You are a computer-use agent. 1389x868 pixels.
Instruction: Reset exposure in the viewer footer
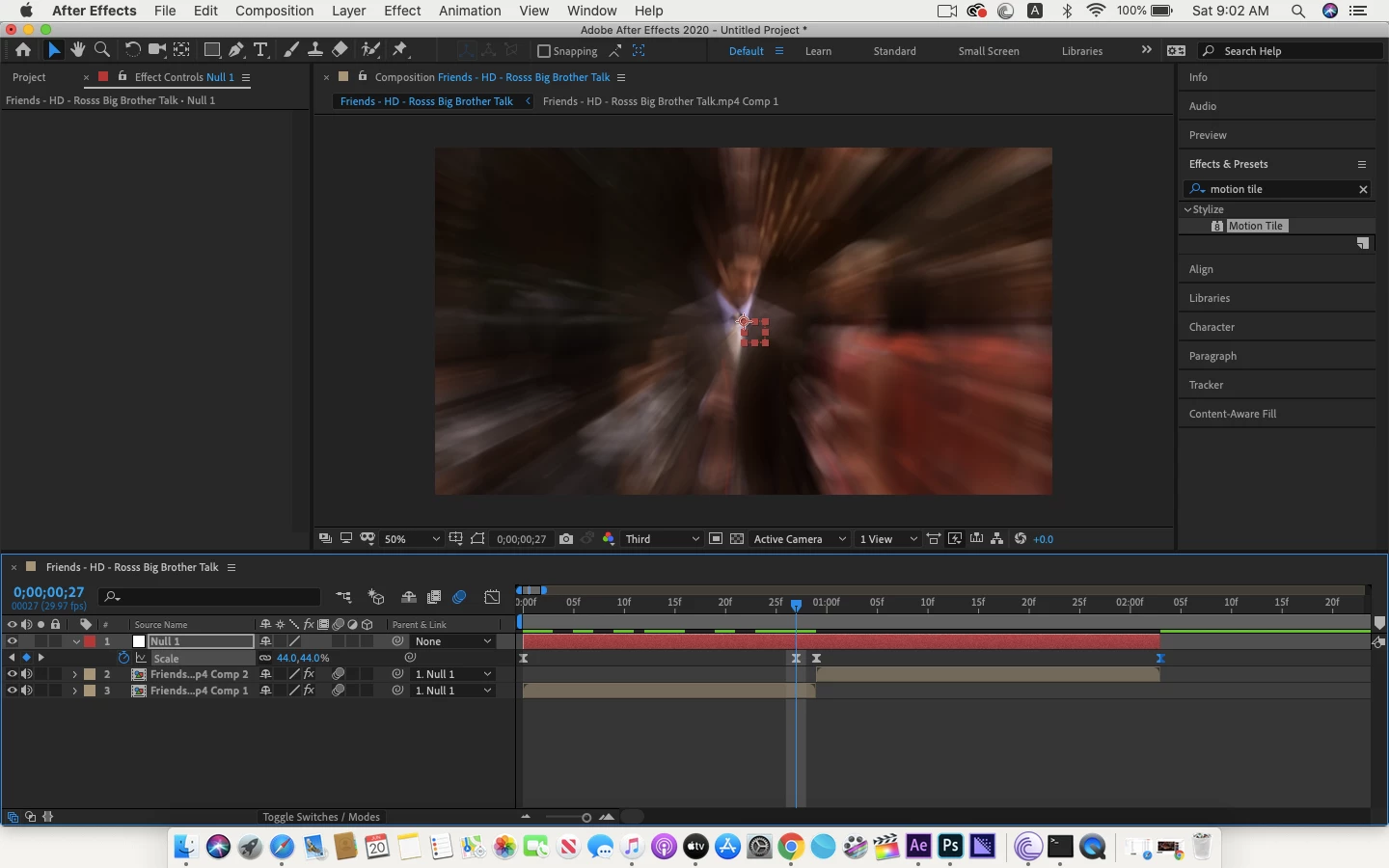tap(1021, 539)
